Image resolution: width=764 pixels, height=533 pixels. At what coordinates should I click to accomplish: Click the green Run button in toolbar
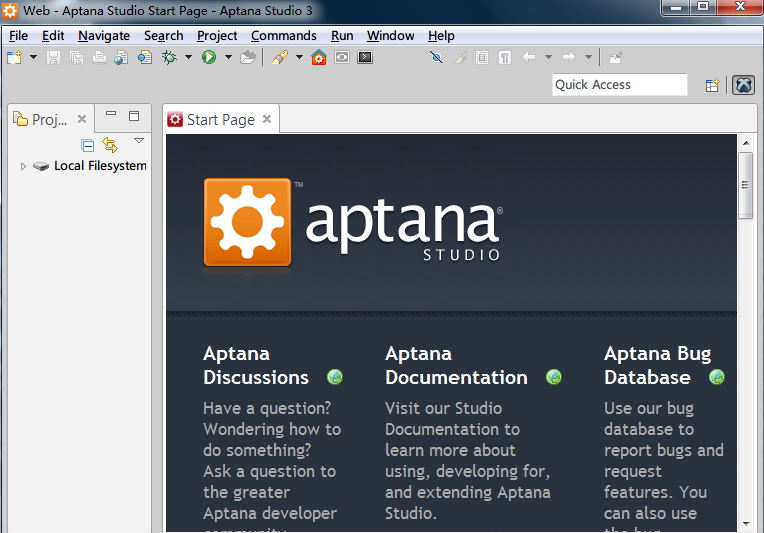[x=209, y=58]
